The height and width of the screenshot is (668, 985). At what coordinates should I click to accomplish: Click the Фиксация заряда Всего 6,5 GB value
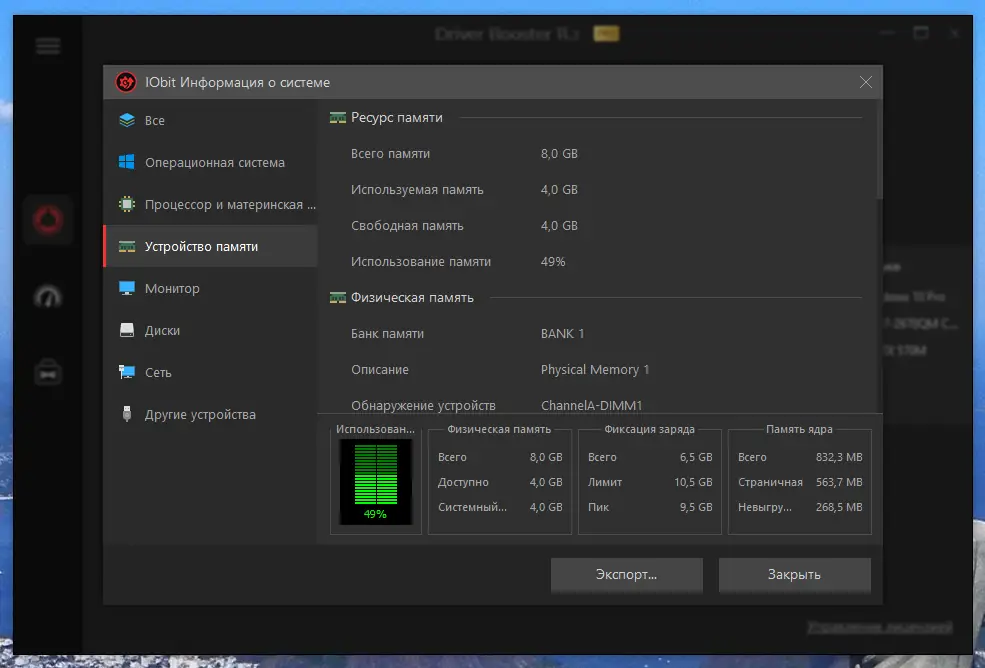pos(696,457)
